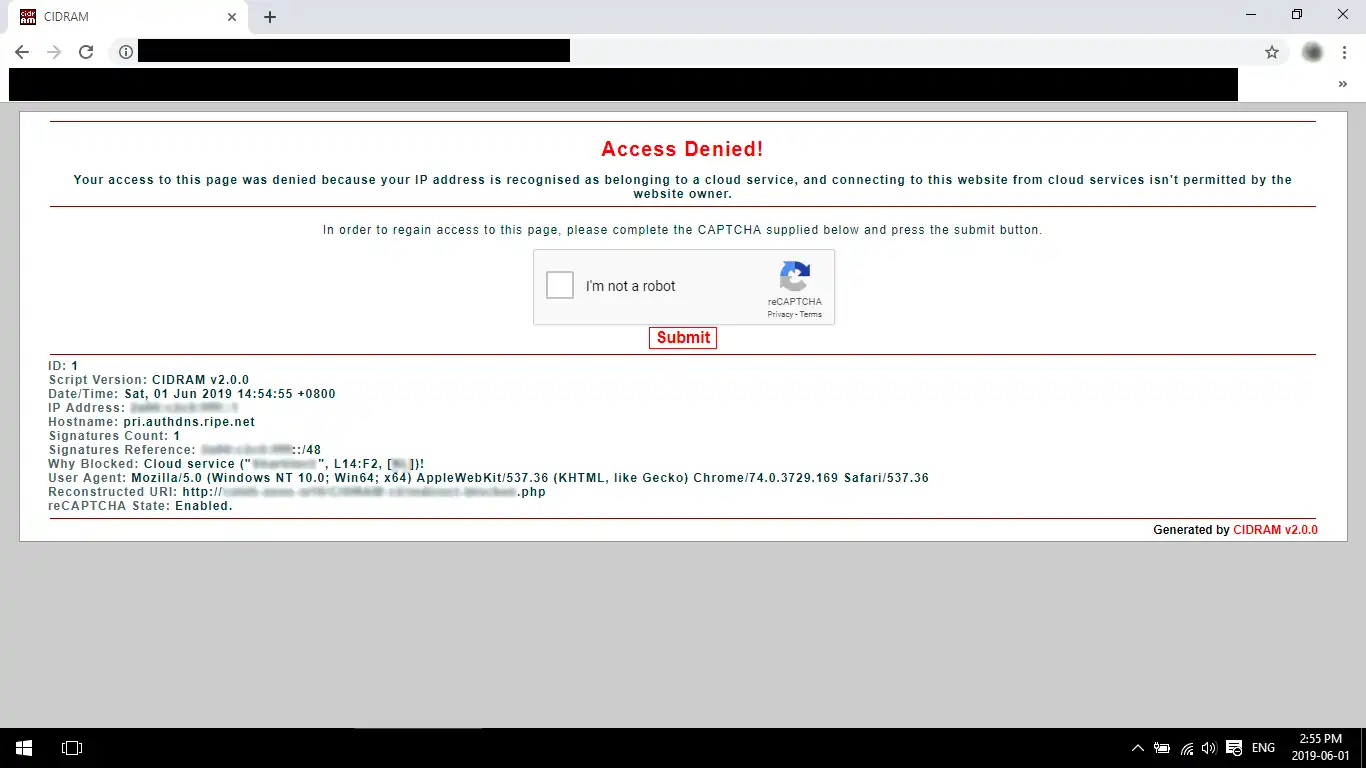Check the I'm not a robot checkbox
Viewport: 1366px width, 768px height.
pos(560,285)
